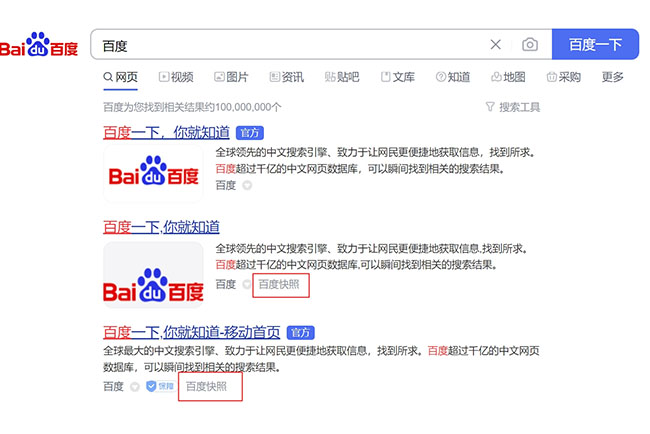
Task: Open 搜索工具 filter options
Action: 513,107
